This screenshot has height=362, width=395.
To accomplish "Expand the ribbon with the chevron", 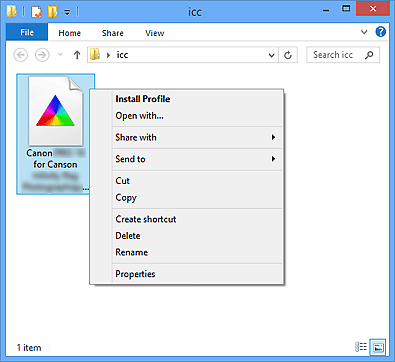I will click(364, 32).
